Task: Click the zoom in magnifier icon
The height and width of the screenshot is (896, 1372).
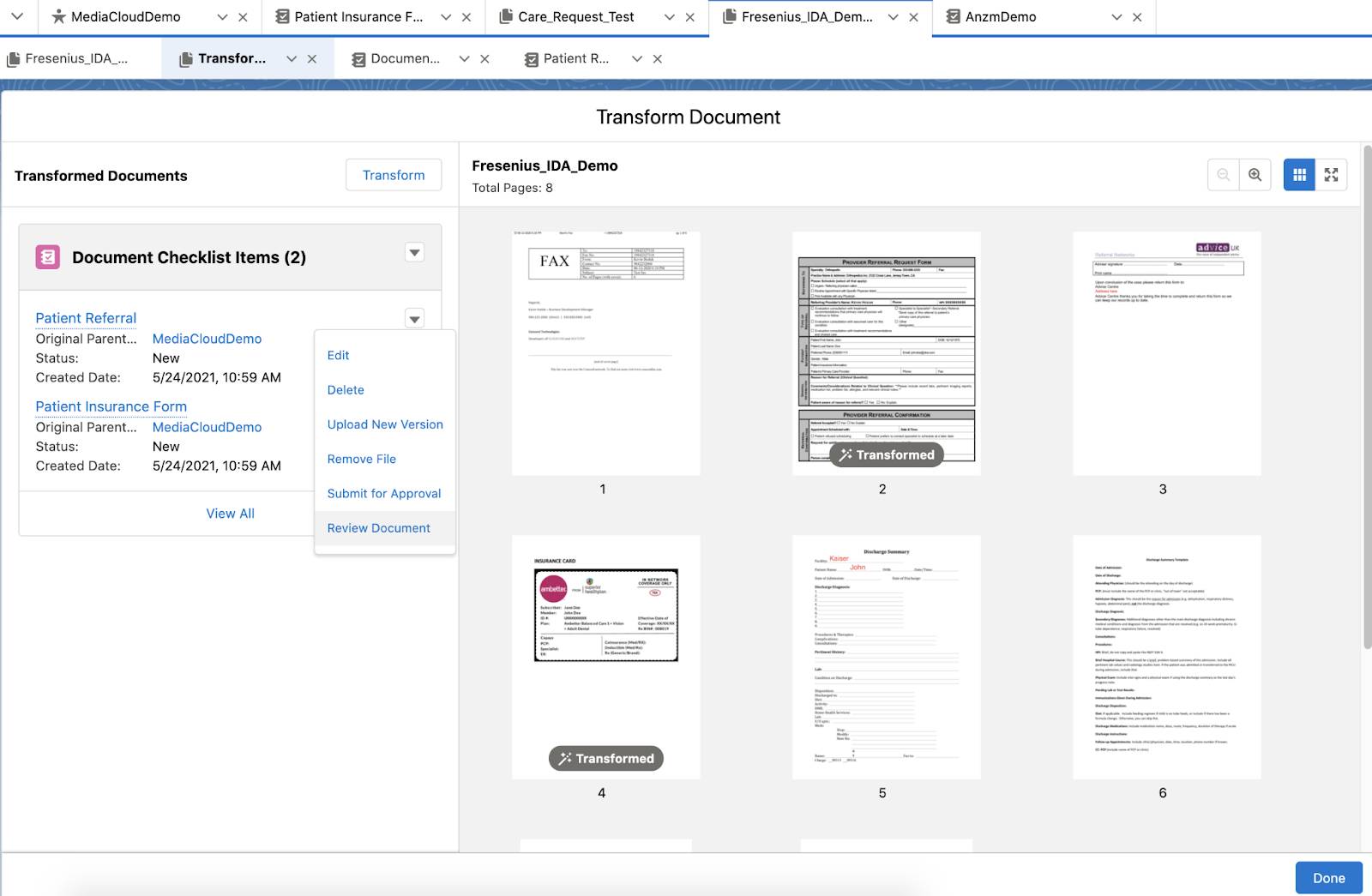Action: point(1255,175)
